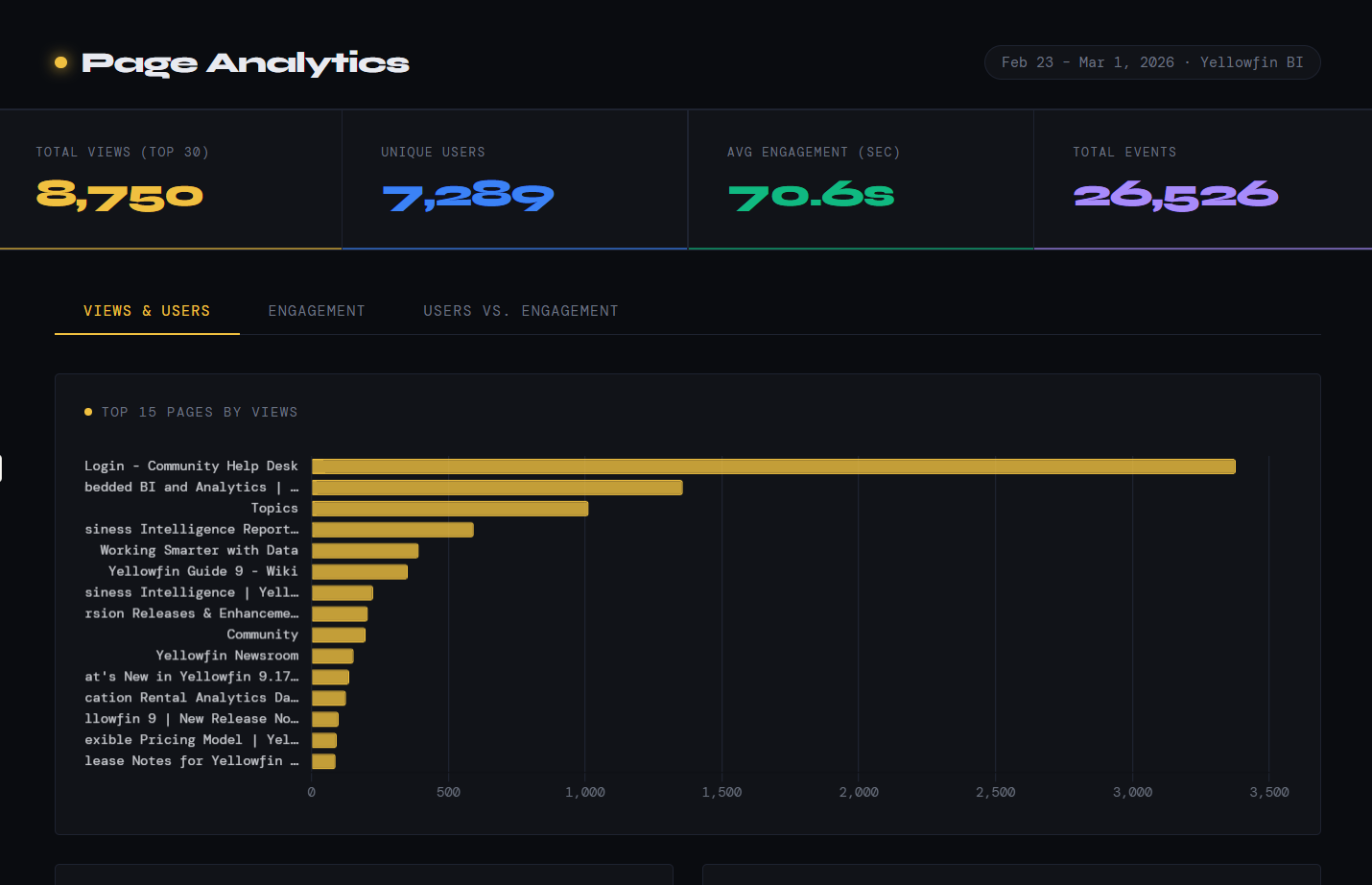
Task: Click the Yellowfin Newsroom axis label
Action: coord(226,656)
